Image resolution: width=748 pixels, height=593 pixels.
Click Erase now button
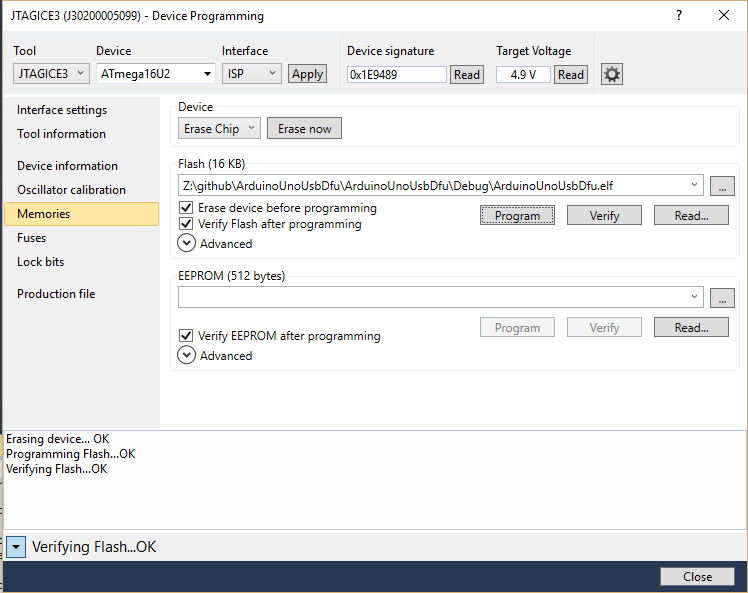[304, 129]
